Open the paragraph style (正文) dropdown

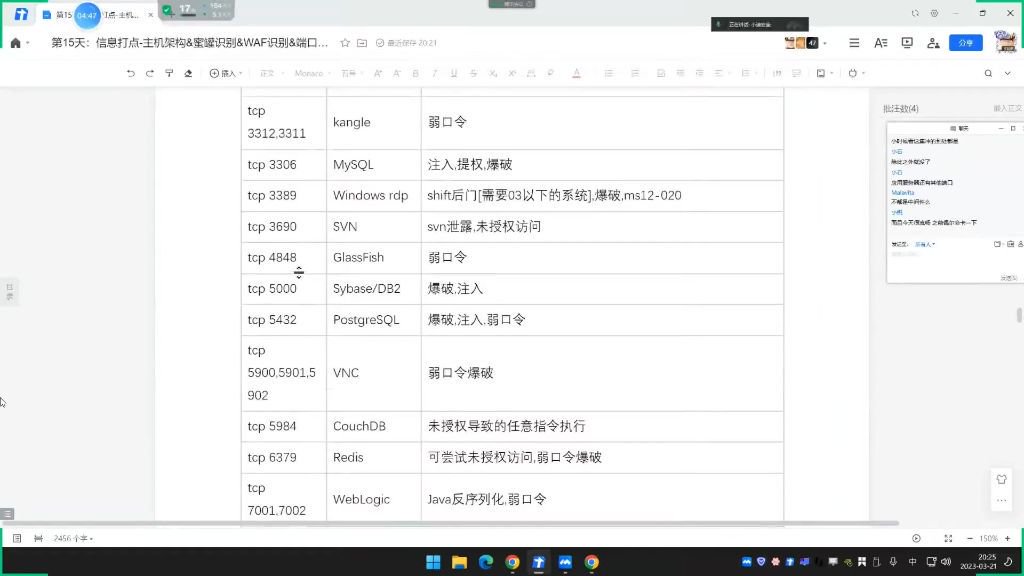coord(272,73)
